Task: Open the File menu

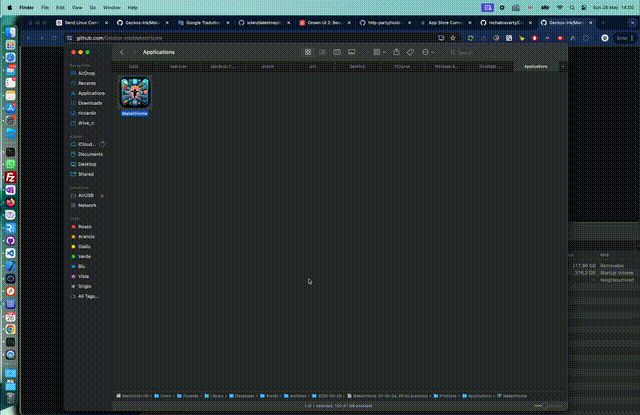Action: (45, 7)
